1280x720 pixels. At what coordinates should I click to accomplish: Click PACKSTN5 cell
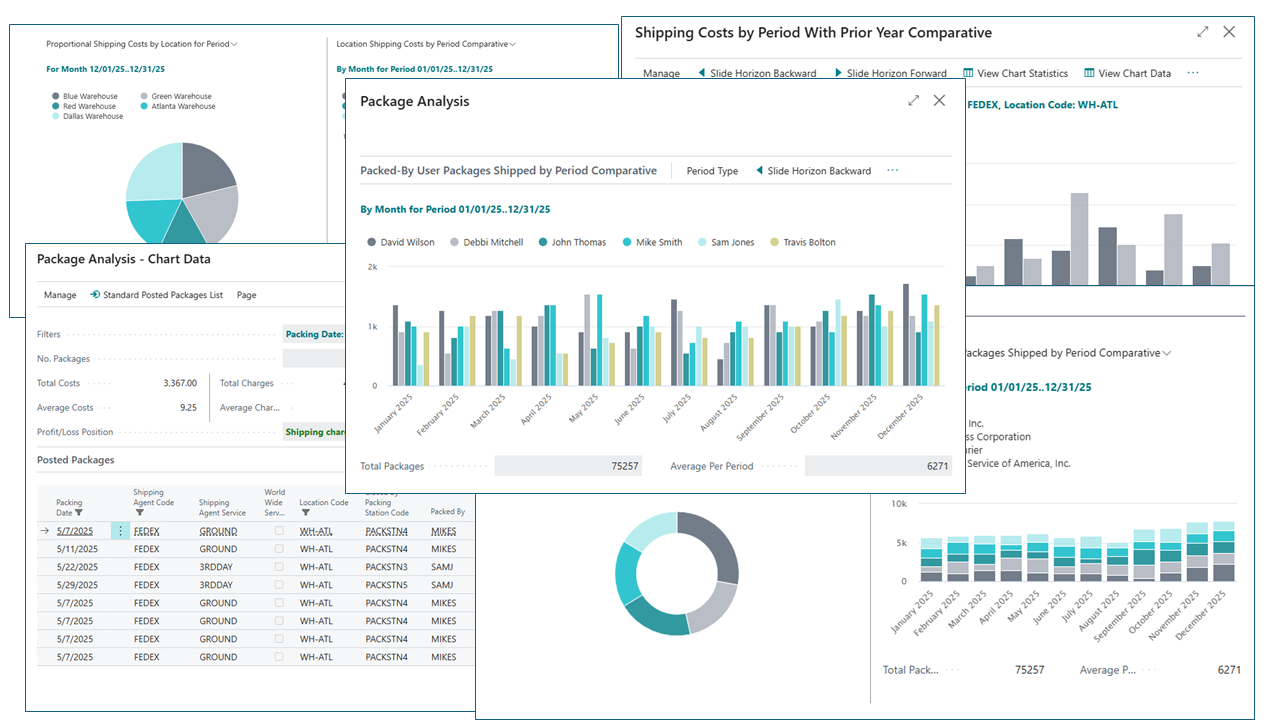(386, 585)
